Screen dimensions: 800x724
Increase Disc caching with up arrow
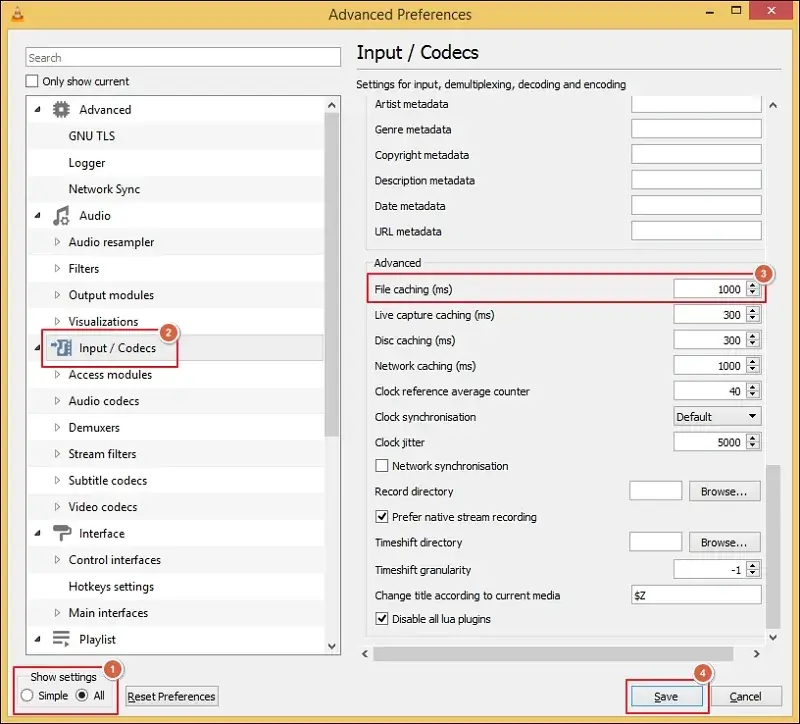(753, 336)
